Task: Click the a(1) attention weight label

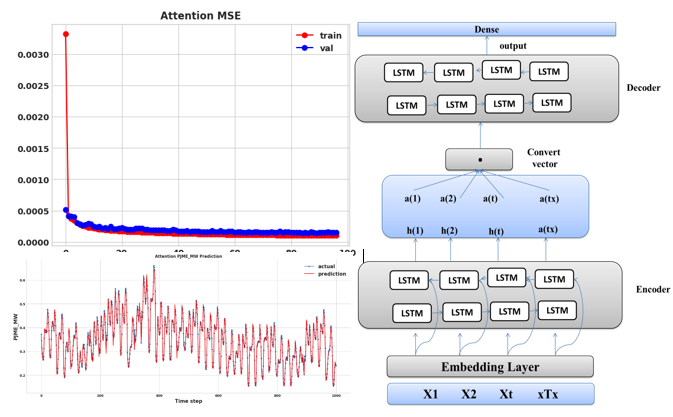Action: pos(412,199)
